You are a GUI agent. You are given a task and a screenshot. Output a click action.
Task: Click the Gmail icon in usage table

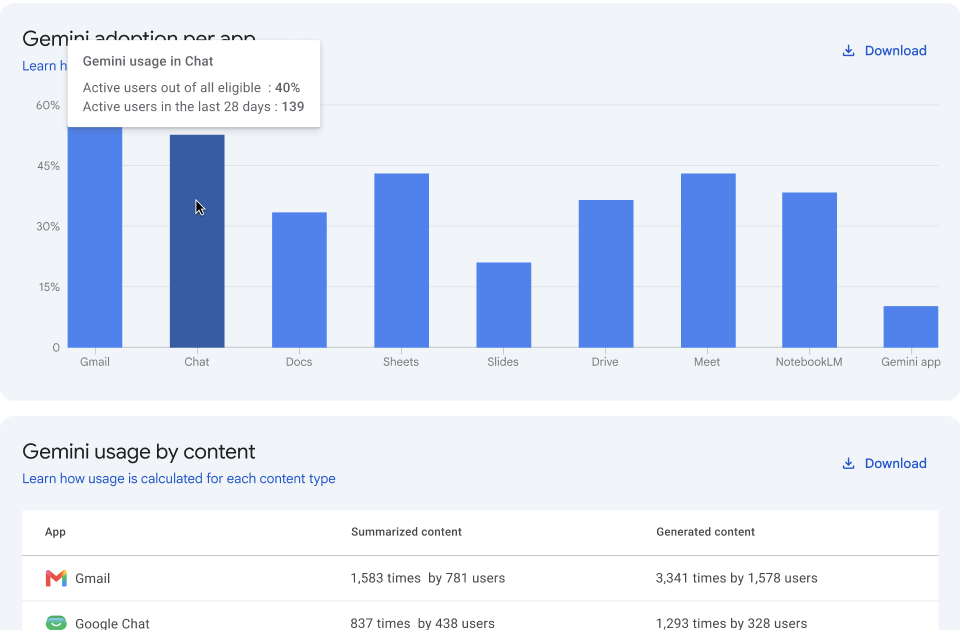(56, 578)
